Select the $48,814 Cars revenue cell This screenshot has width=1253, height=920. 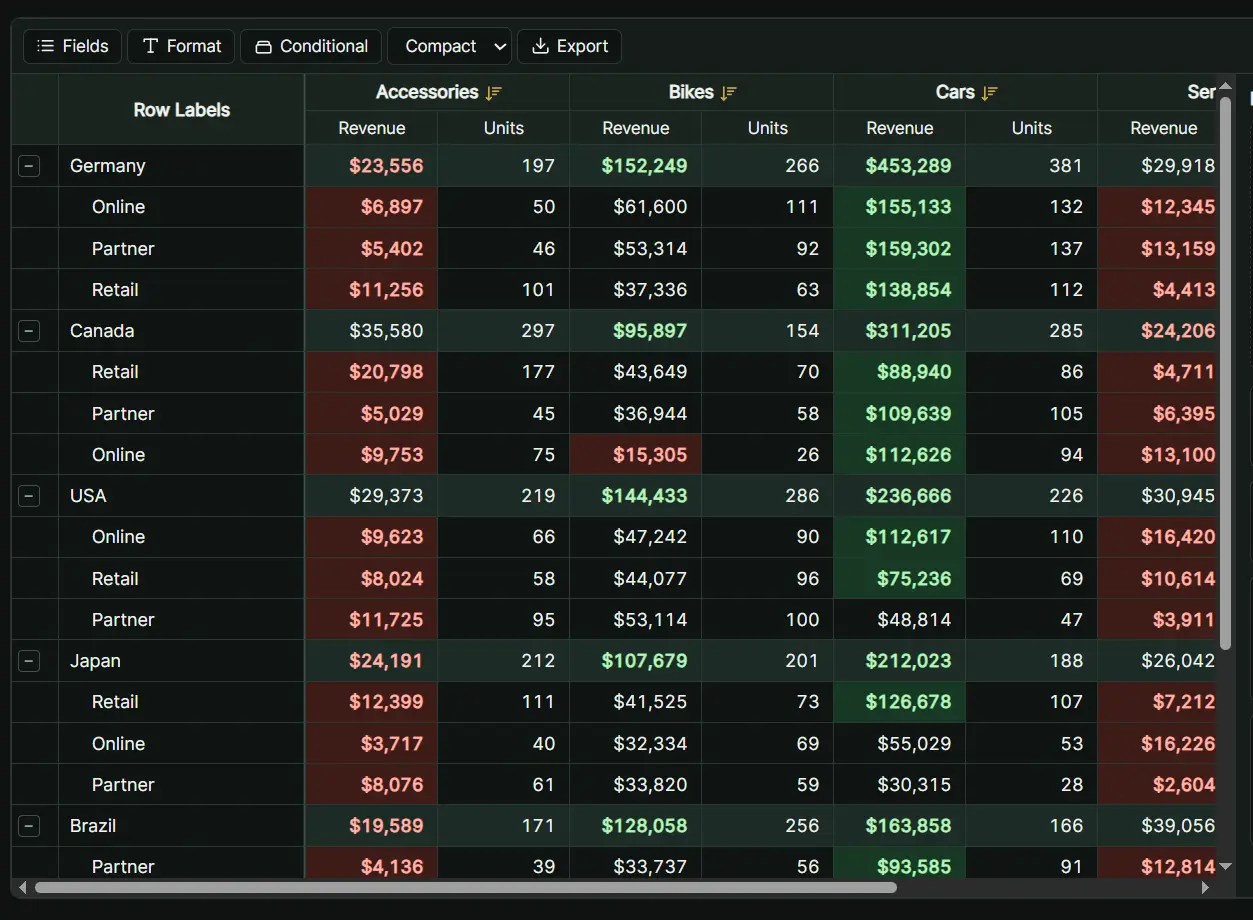click(x=899, y=620)
